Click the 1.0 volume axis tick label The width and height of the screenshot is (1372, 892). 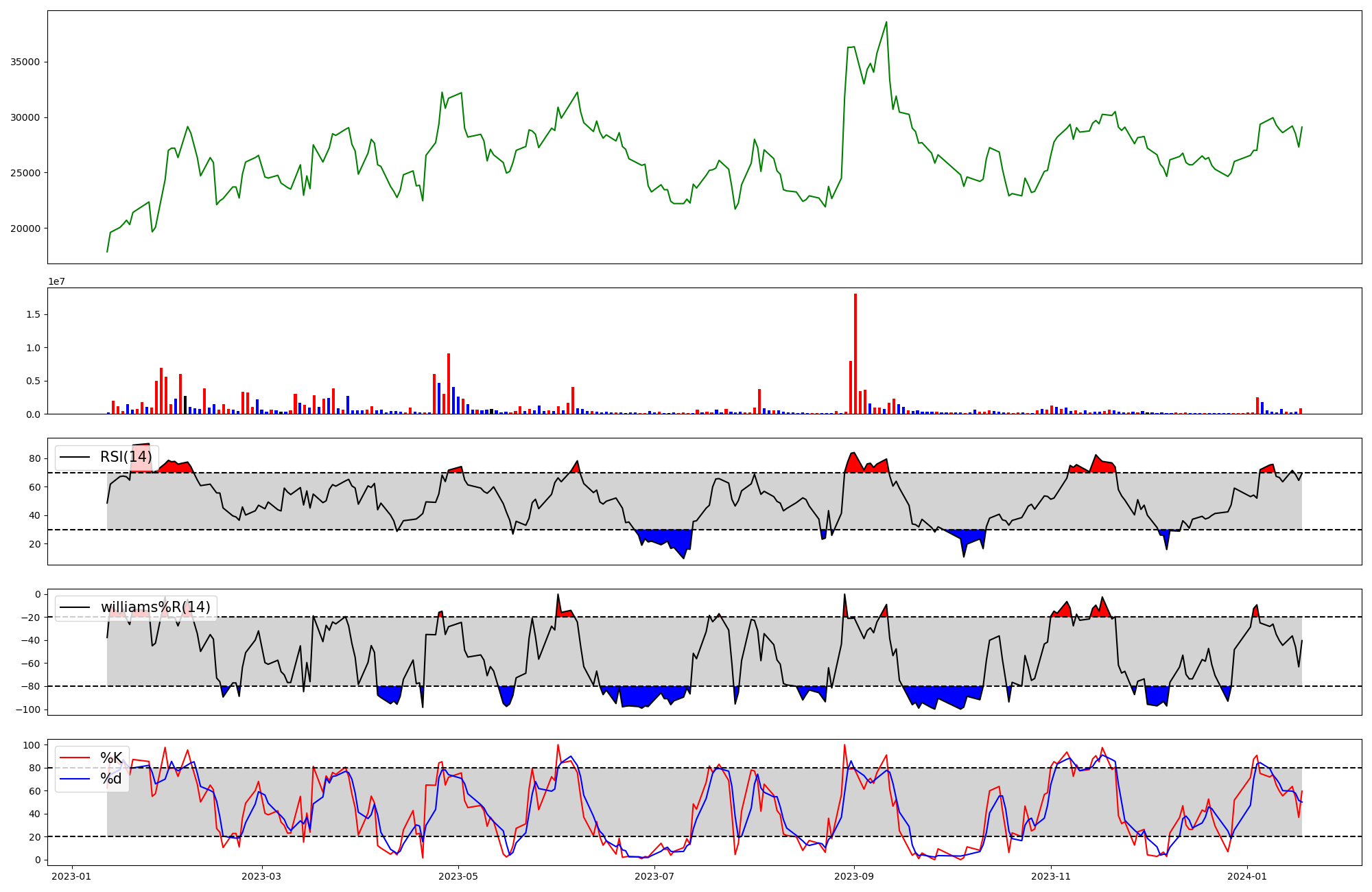pyautogui.click(x=33, y=348)
